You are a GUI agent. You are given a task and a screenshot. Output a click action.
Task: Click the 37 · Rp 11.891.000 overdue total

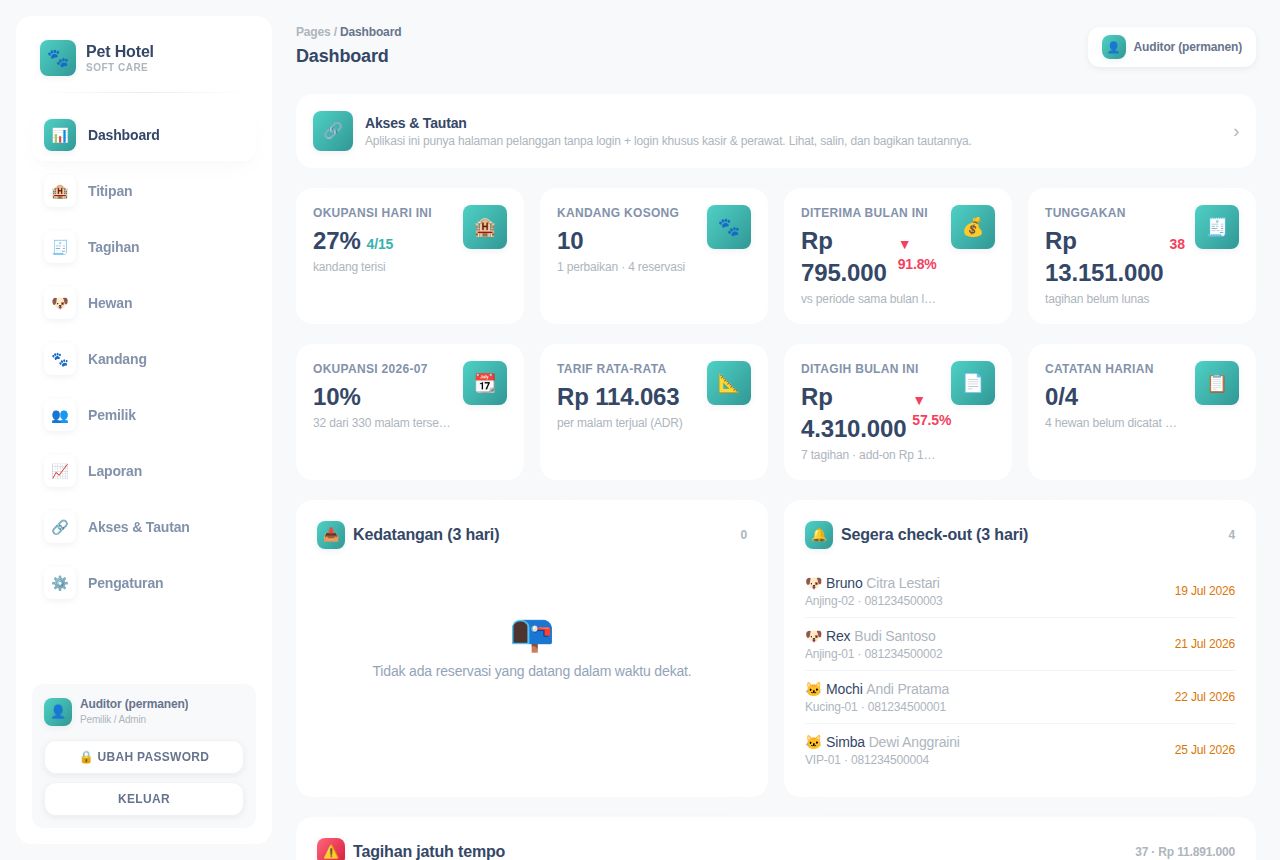pos(1185,852)
